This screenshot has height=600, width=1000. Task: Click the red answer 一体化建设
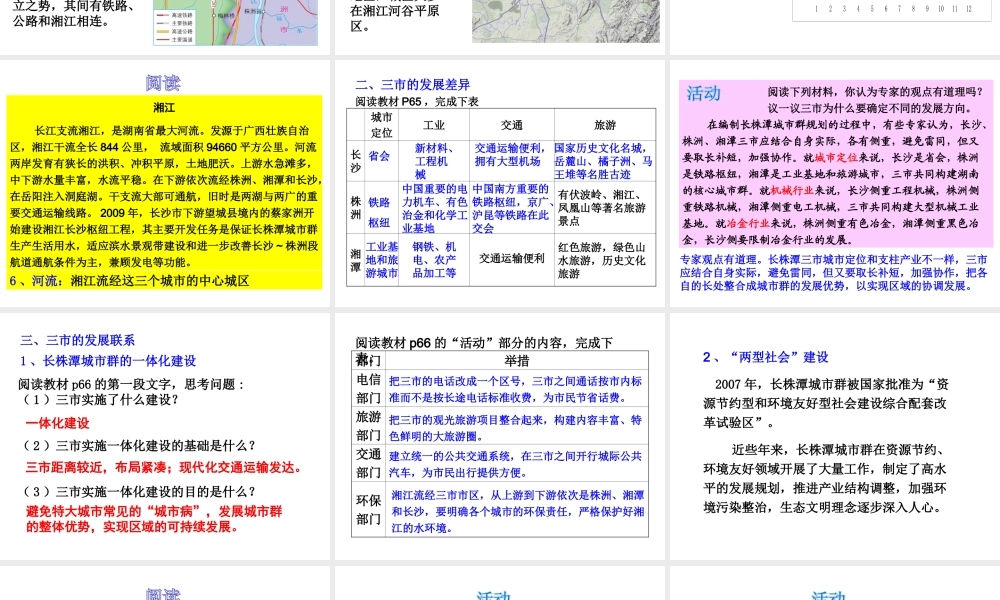tap(57, 423)
